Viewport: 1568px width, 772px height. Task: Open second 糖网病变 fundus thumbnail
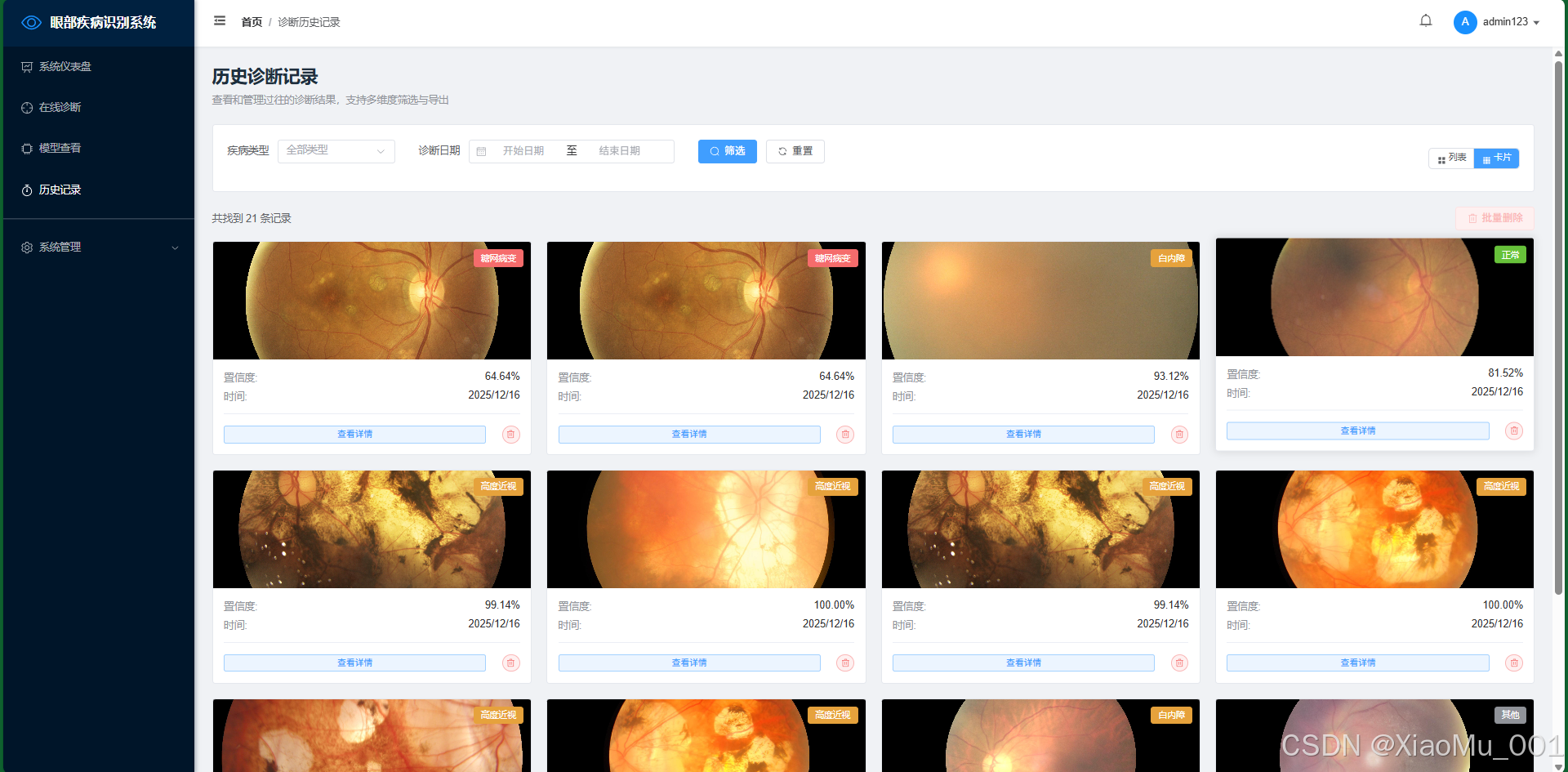coord(706,301)
